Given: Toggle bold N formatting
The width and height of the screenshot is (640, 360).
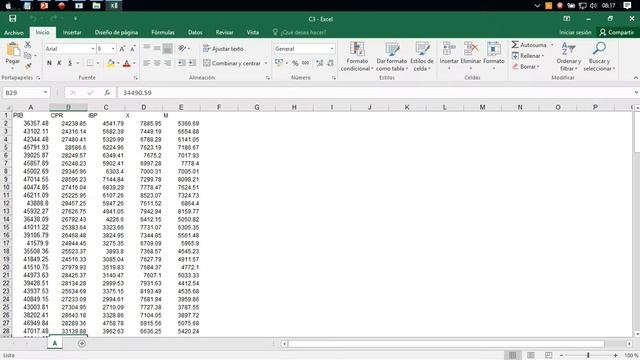Looking at the screenshot, I should pos(49,63).
